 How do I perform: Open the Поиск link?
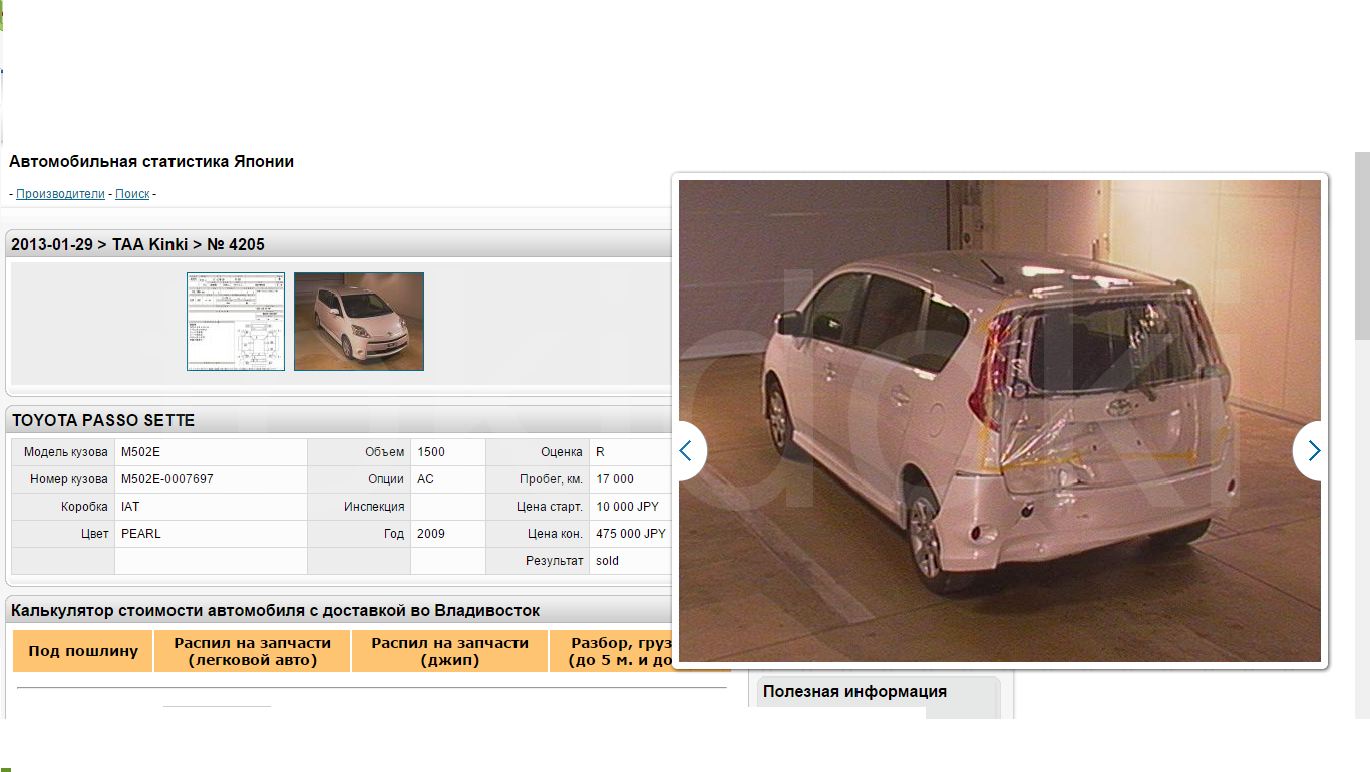(132, 194)
